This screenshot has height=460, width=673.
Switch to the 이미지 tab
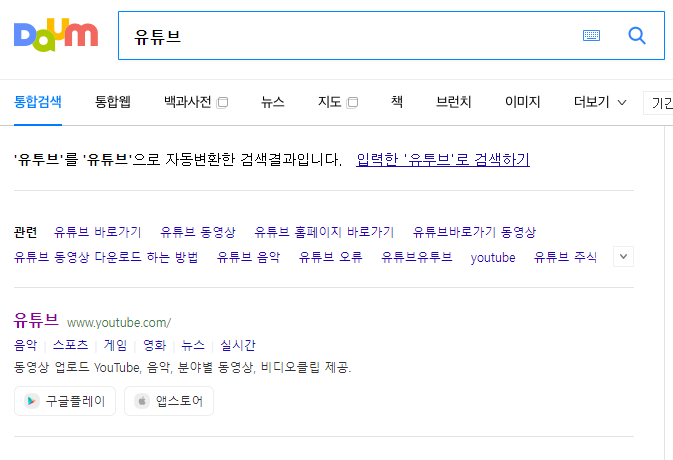[x=522, y=102]
